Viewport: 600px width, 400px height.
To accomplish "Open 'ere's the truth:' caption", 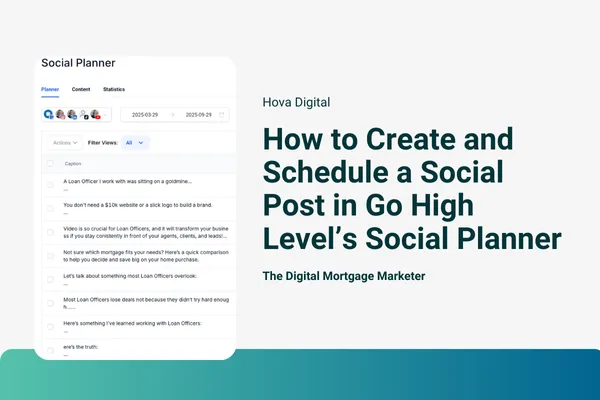I will pyautogui.click(x=80, y=347).
